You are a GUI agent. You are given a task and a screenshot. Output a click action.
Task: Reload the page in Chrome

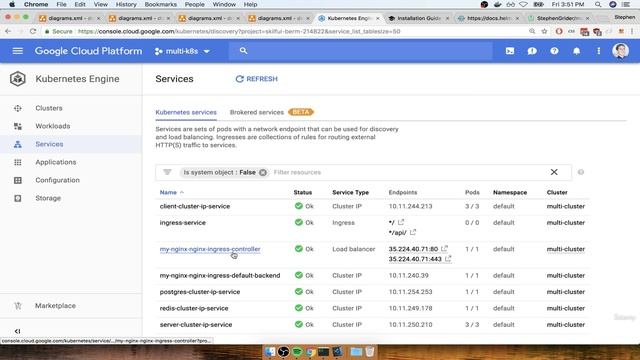tap(33, 31)
